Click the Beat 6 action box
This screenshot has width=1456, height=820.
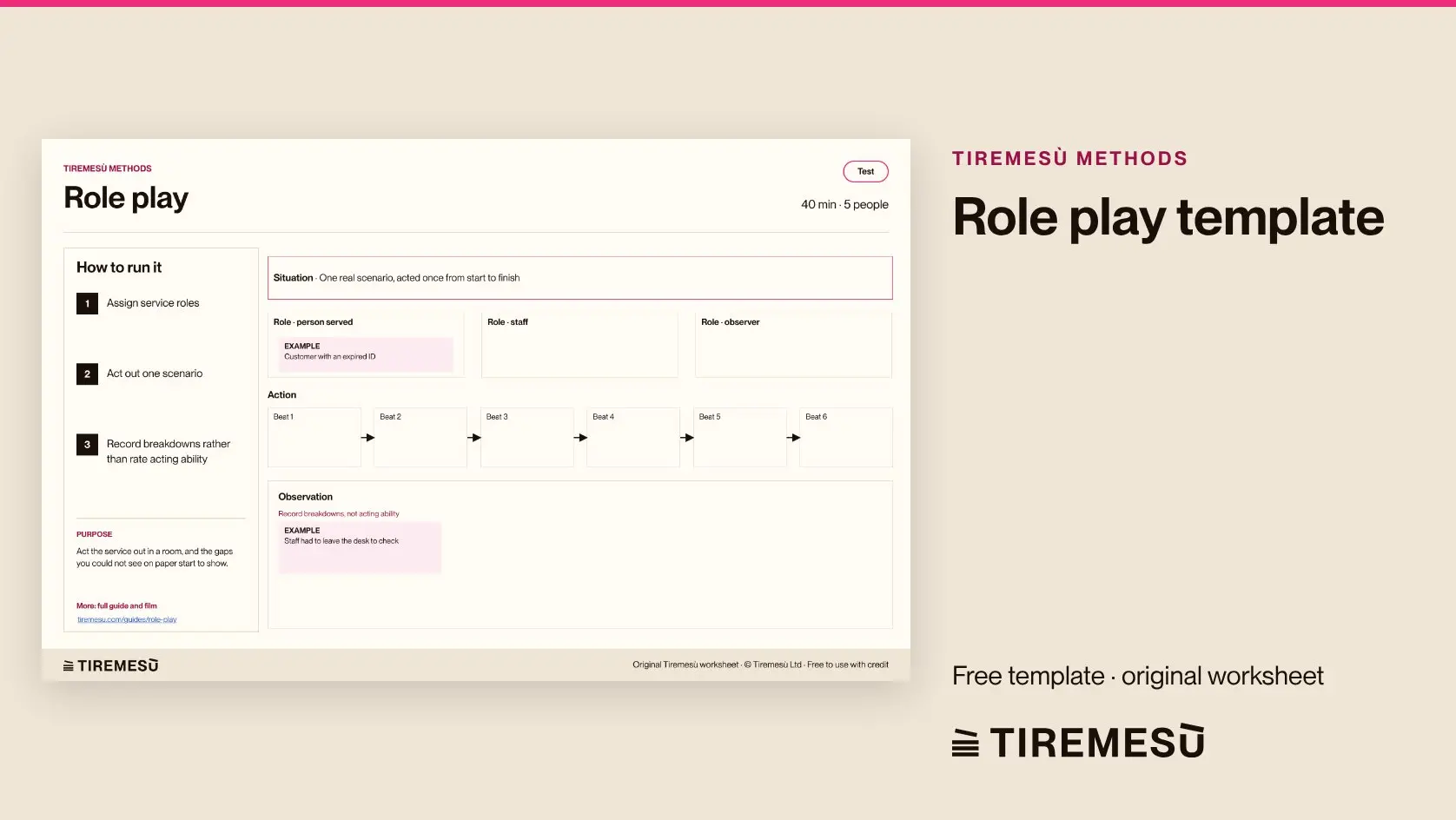point(846,437)
